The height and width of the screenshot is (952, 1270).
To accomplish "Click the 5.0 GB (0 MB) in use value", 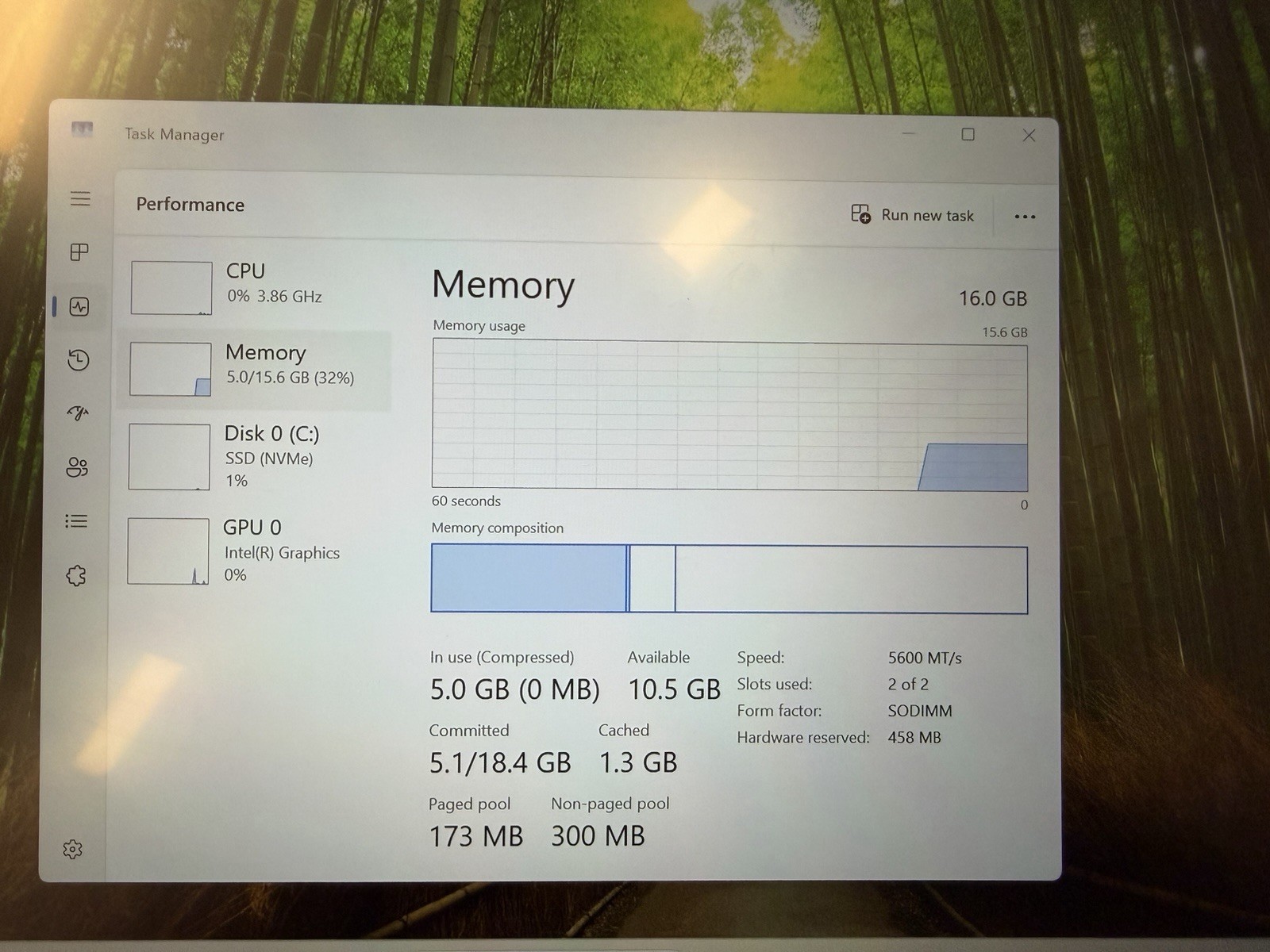I will (x=515, y=689).
